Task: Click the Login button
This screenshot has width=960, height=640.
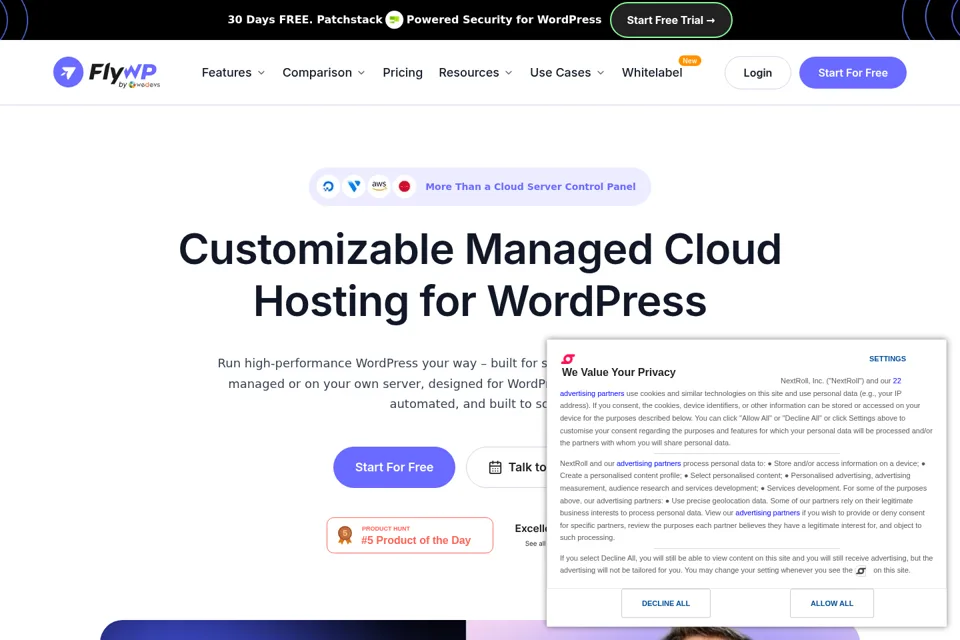Action: coord(757,73)
